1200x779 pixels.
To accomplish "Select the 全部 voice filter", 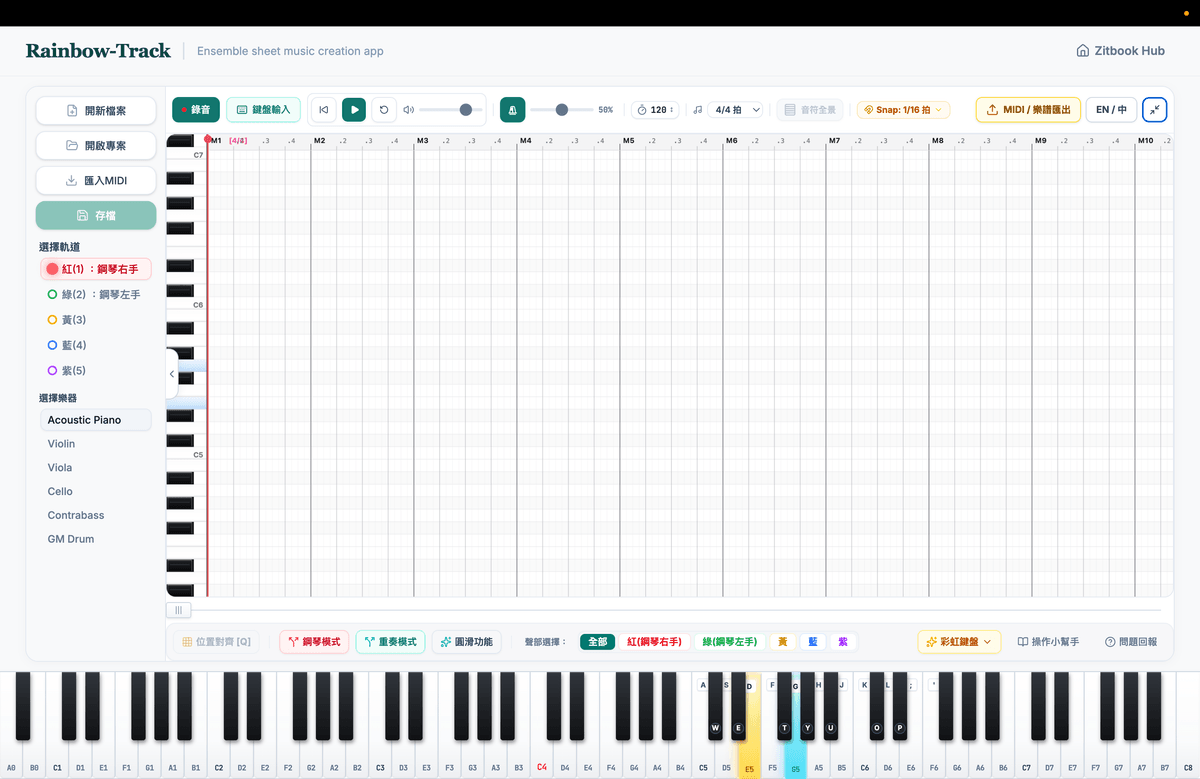I will point(597,642).
